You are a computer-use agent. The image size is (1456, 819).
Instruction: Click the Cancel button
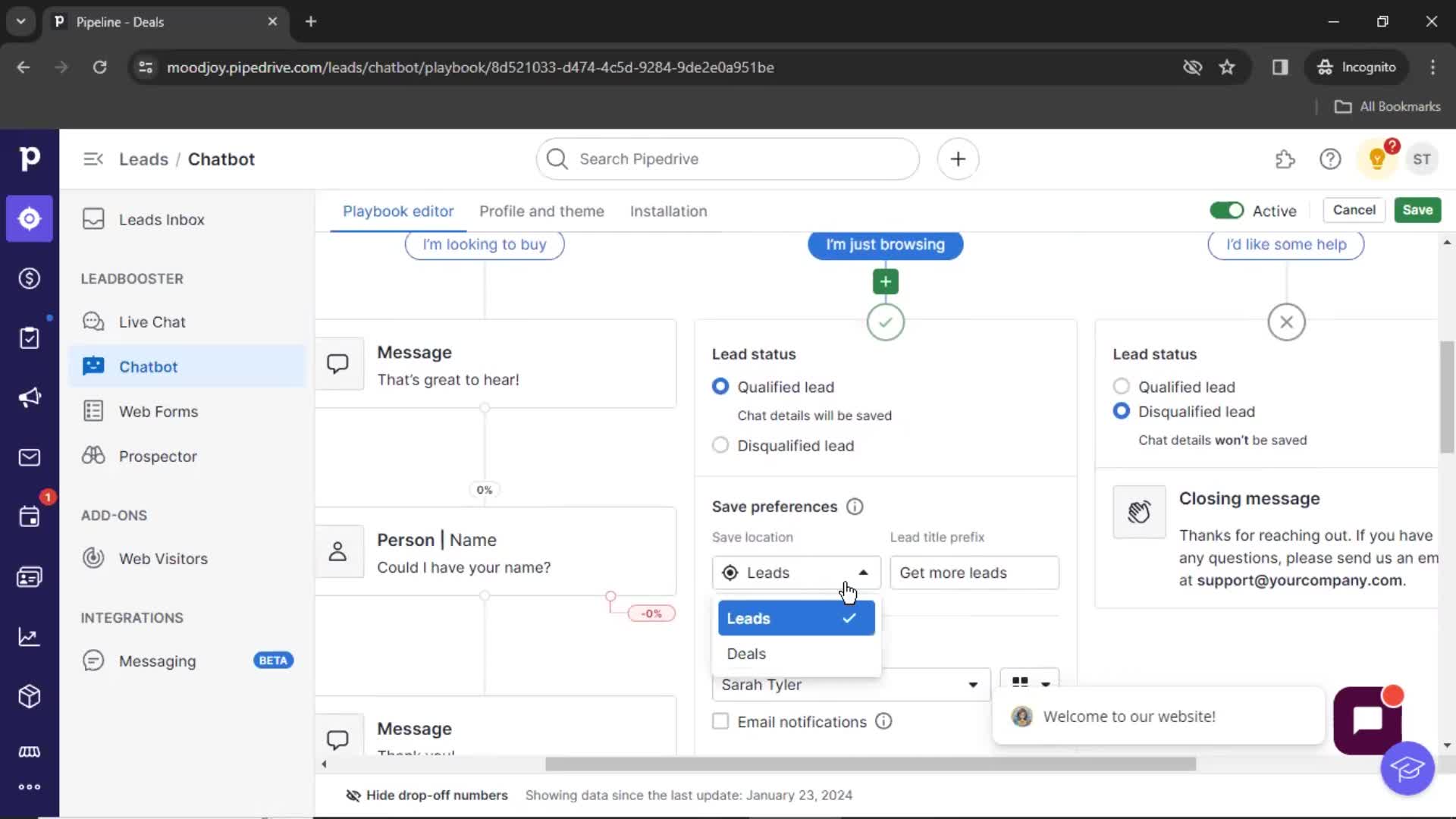[1353, 210]
